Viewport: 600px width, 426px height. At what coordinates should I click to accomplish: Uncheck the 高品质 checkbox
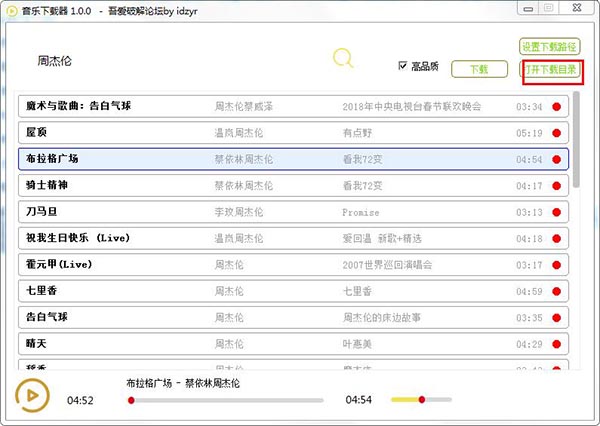coord(402,65)
